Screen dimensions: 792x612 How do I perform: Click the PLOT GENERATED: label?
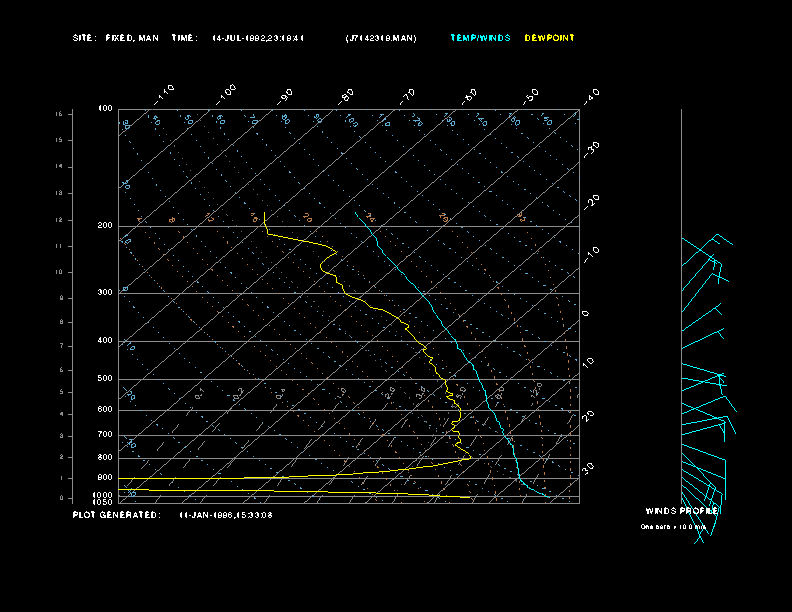coord(117,515)
